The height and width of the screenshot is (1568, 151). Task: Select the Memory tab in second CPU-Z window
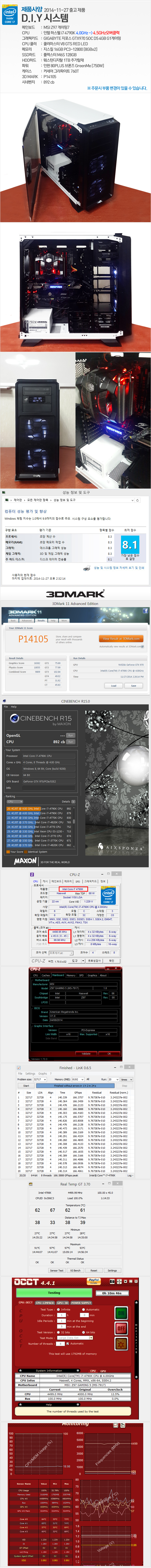click(71, 976)
